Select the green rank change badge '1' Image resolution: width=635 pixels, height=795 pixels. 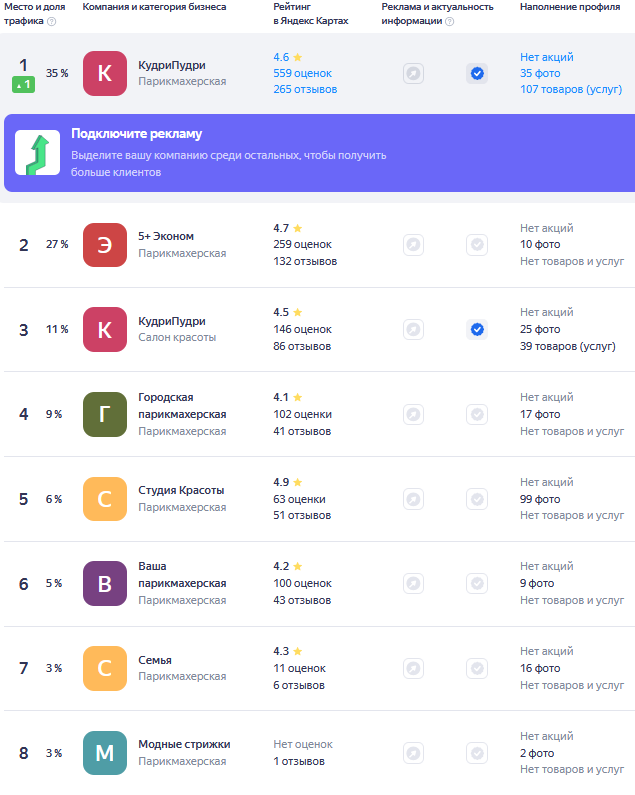pos(23,85)
